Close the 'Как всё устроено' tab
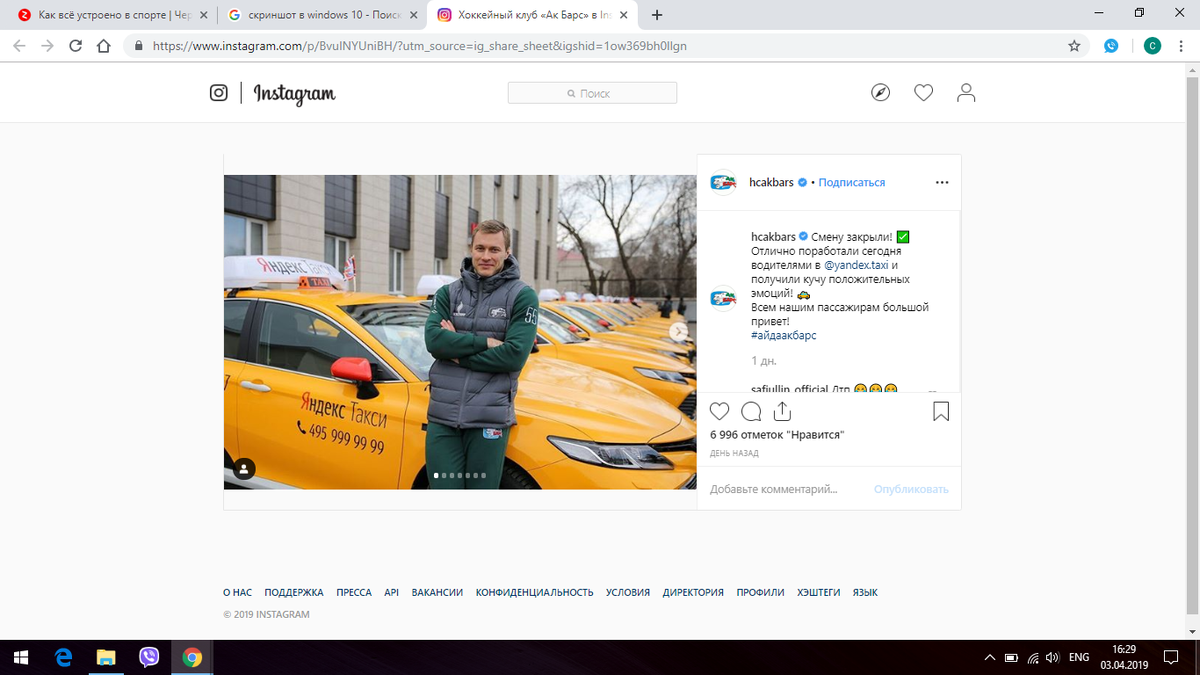The width and height of the screenshot is (1200, 675). (203, 15)
